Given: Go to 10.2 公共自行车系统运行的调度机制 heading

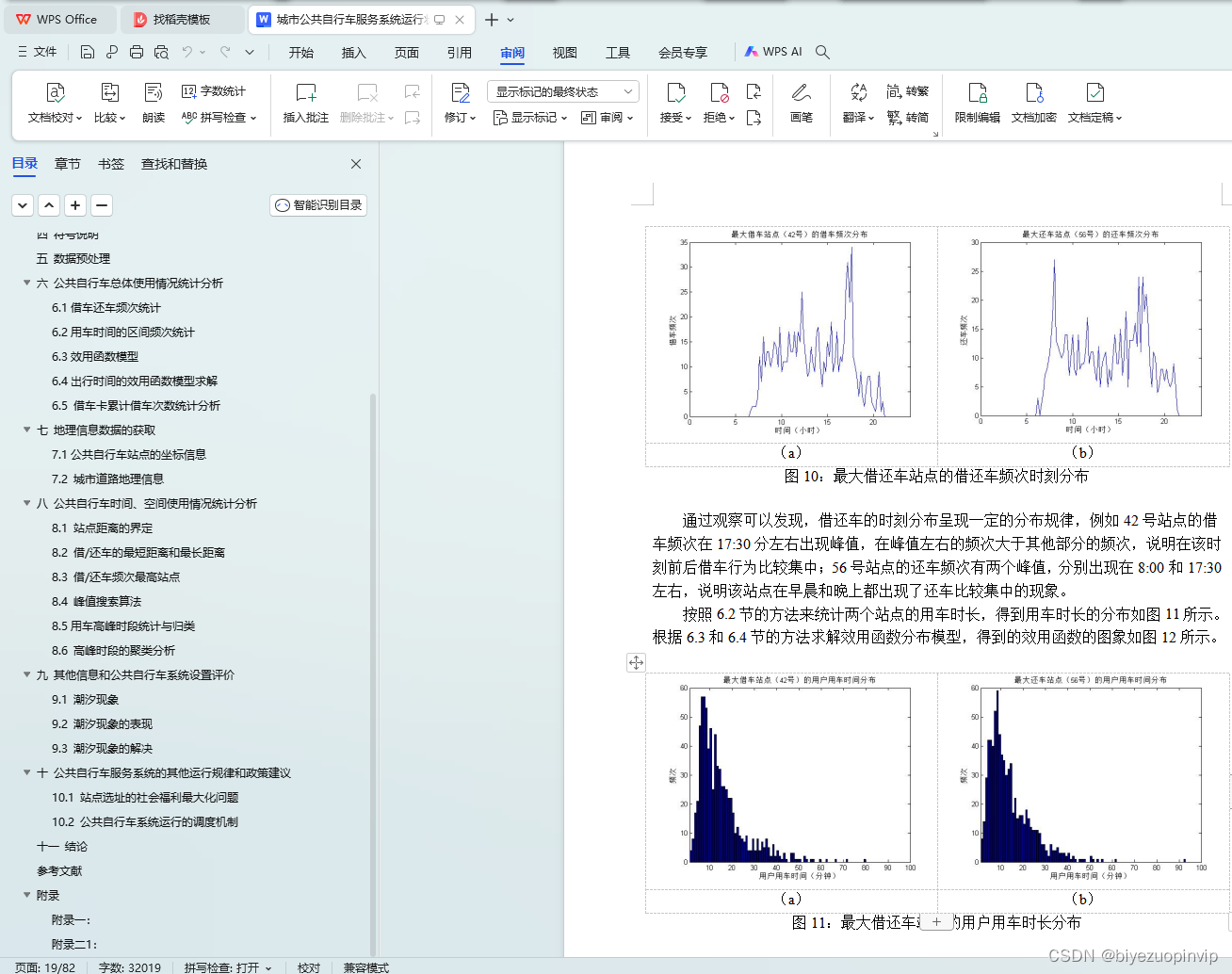Looking at the screenshot, I should pyautogui.click(x=145, y=821).
